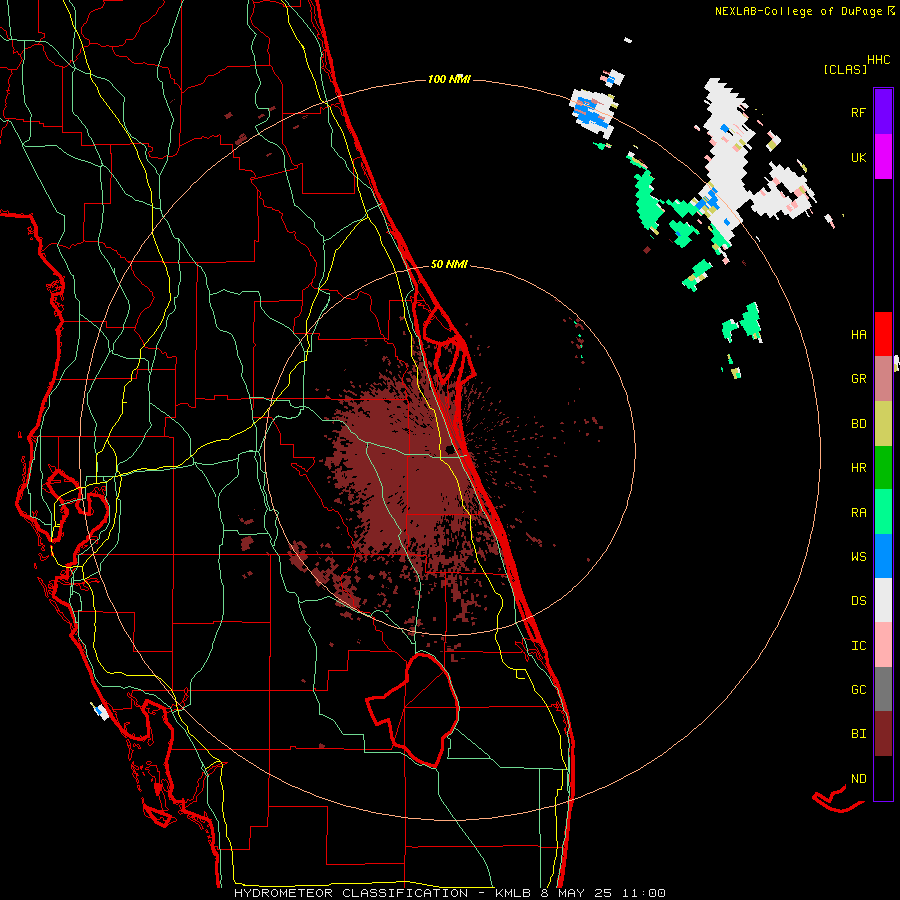Click the BD legend label
This screenshot has width=900, height=900.
pyautogui.click(x=858, y=424)
